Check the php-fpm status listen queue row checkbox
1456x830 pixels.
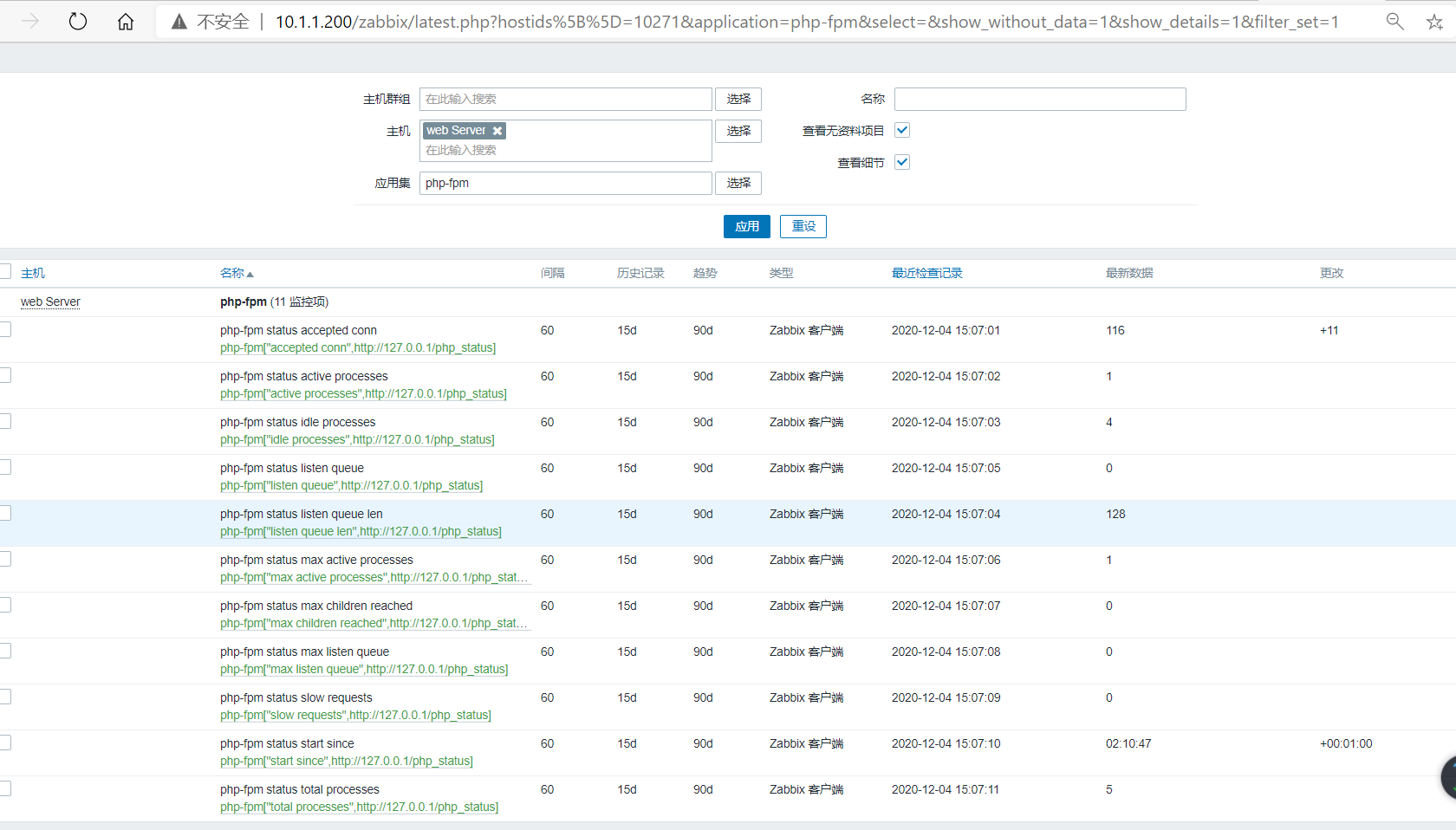click(5, 467)
